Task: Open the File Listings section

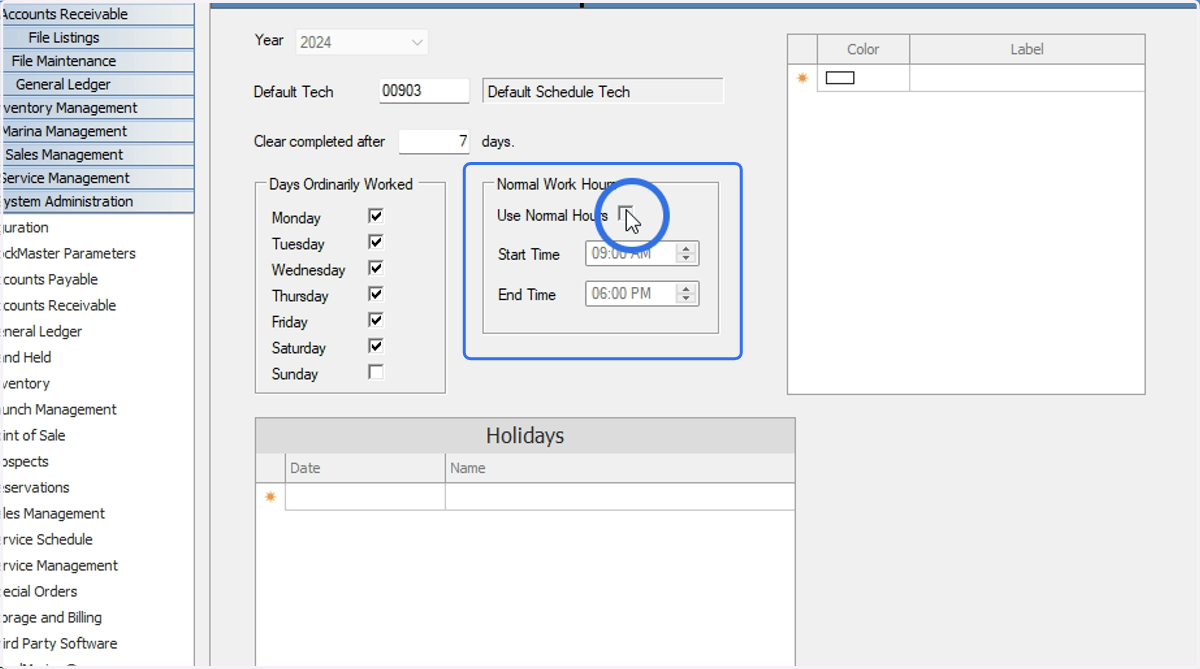Action: [x=96, y=37]
